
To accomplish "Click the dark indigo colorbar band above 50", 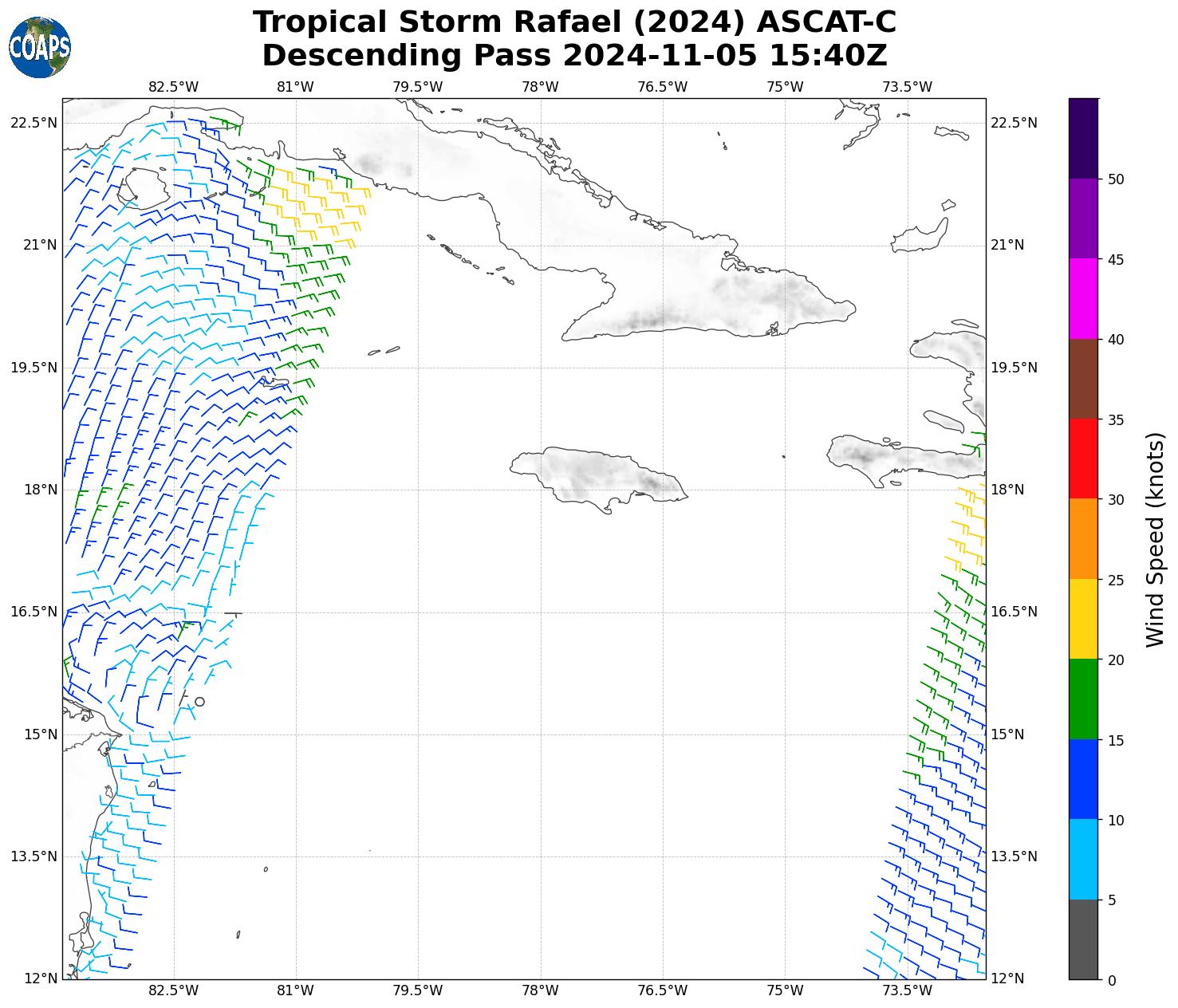I will [1083, 138].
